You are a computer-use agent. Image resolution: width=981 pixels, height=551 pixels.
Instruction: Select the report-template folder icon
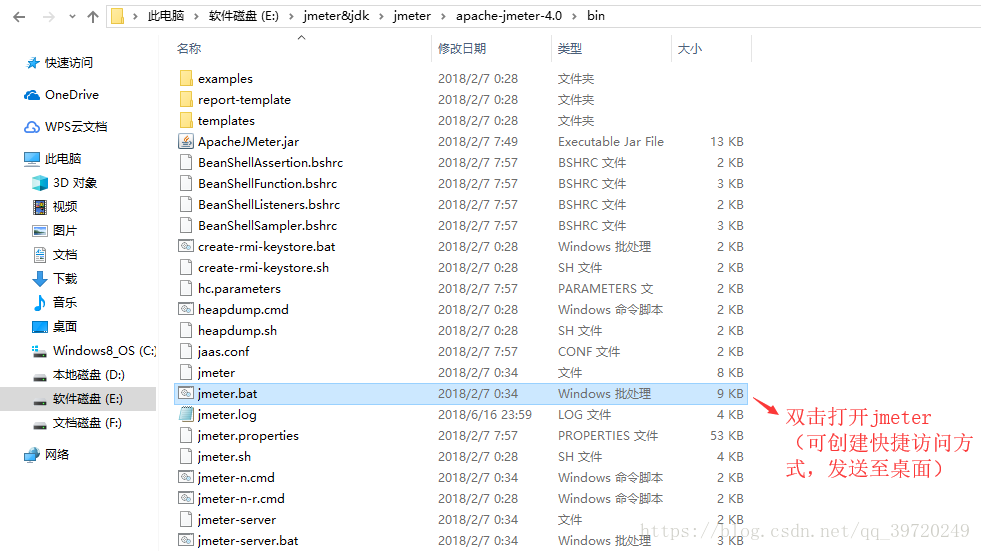[x=186, y=99]
